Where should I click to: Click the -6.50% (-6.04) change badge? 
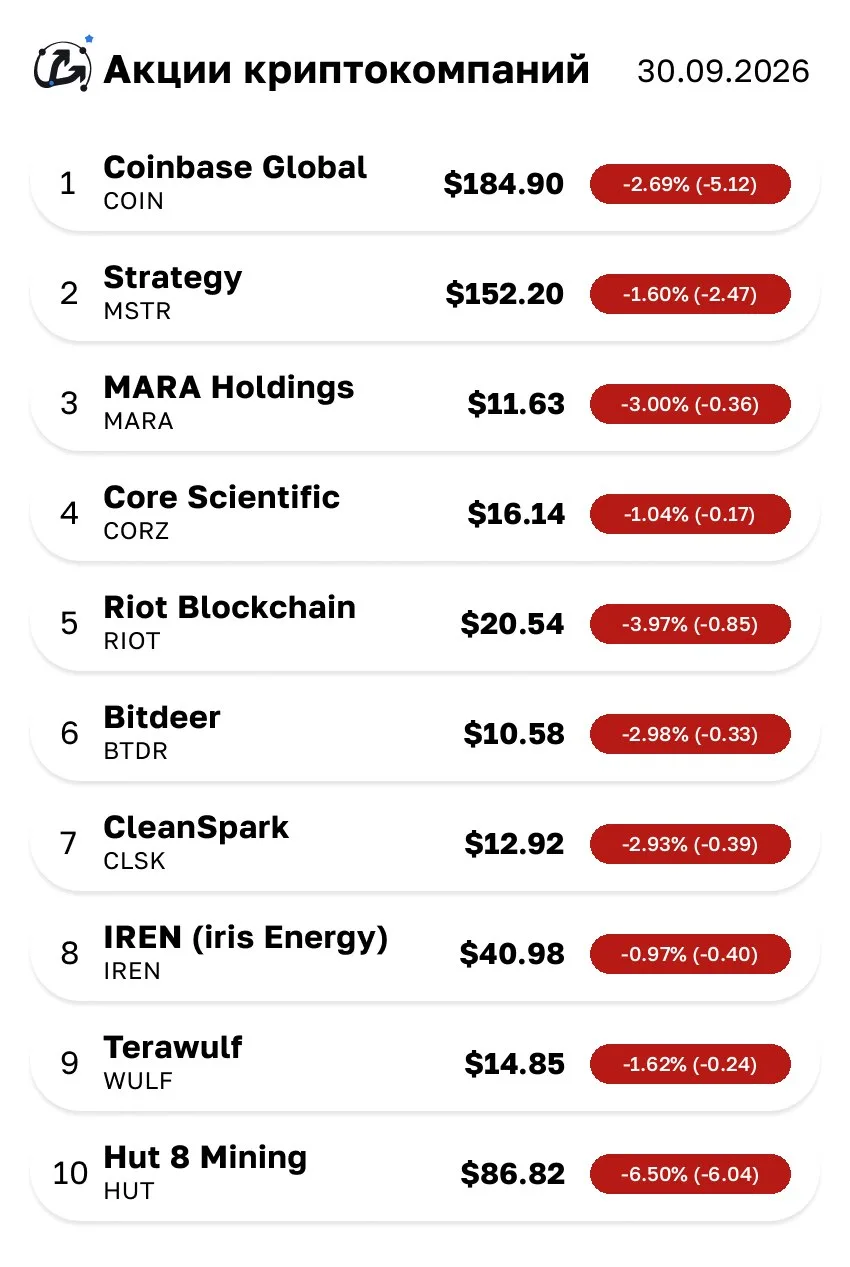(690, 1174)
